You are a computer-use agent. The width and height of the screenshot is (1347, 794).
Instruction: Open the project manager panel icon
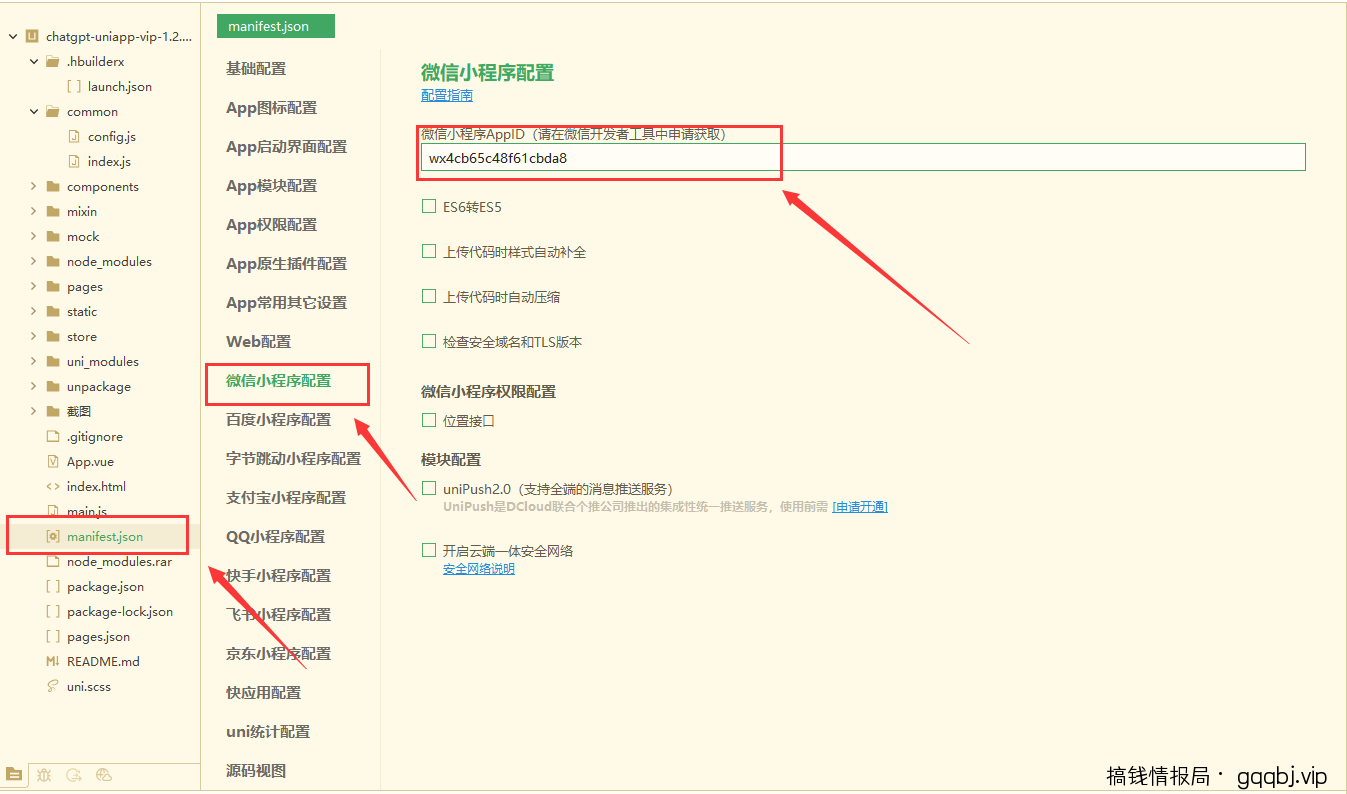click(15, 775)
